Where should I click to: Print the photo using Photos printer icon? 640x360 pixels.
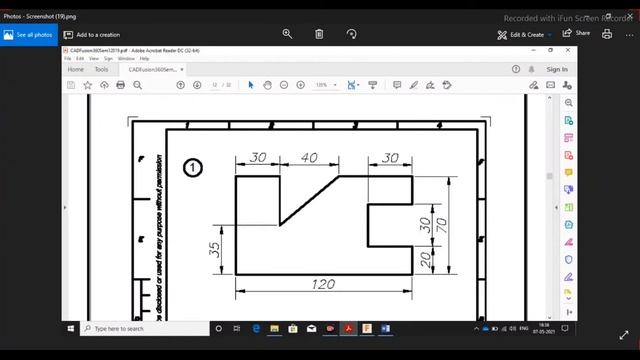[607, 34]
